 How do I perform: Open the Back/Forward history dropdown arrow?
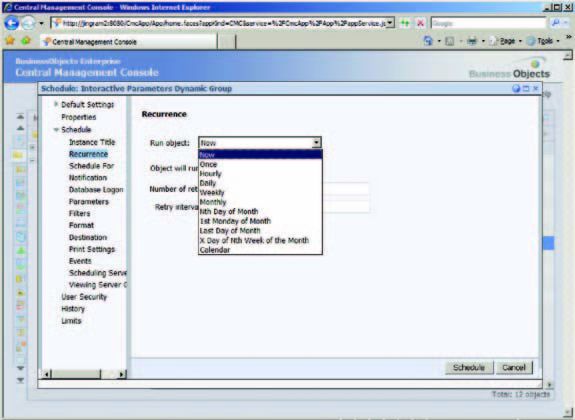coord(41,24)
